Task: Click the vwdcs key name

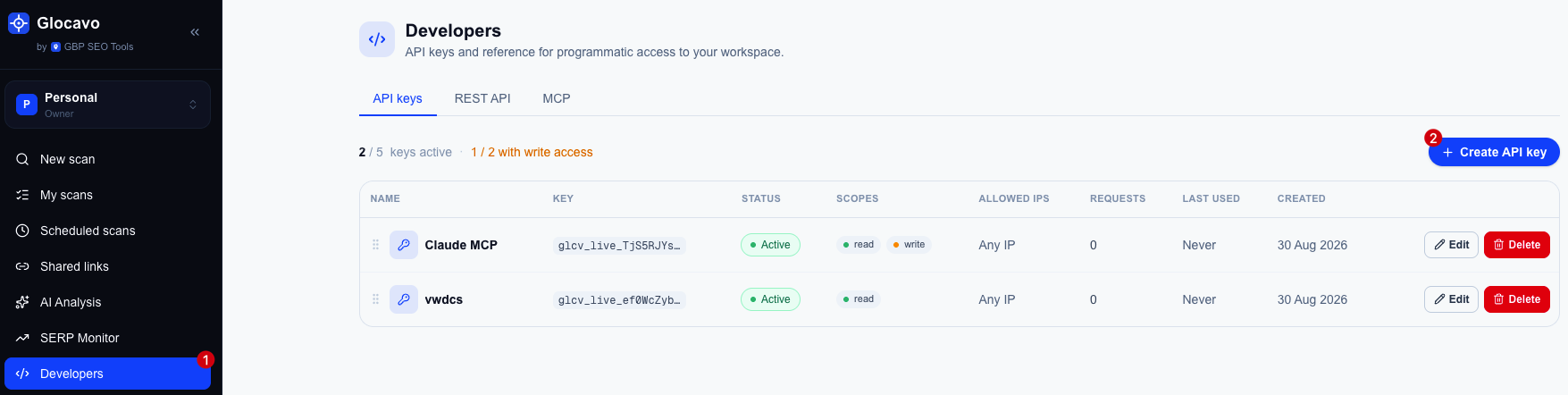Action: (444, 299)
